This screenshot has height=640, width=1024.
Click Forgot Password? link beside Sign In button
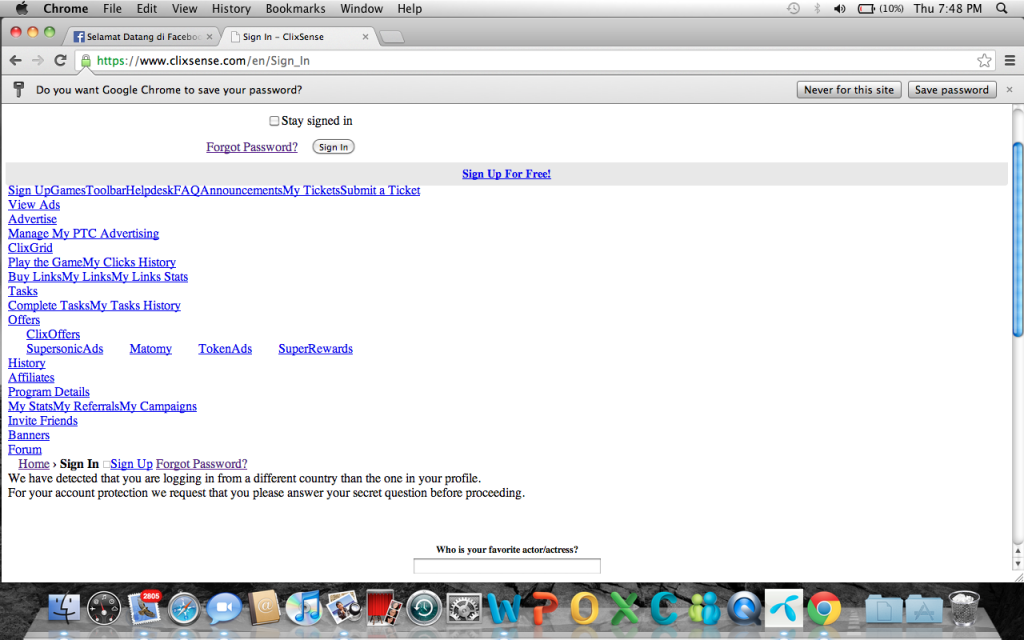click(252, 147)
